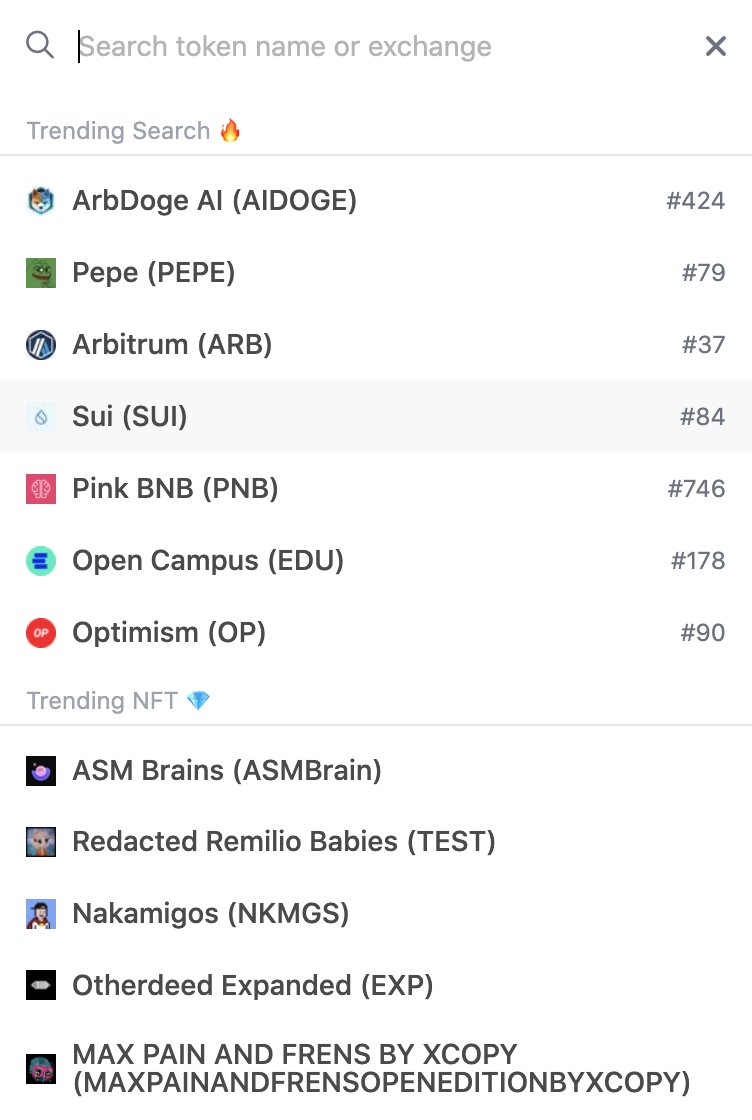Open MAX PAIN AND FRENS BY XCOPY
The width and height of the screenshot is (752, 1120).
pyautogui.click(x=376, y=1069)
